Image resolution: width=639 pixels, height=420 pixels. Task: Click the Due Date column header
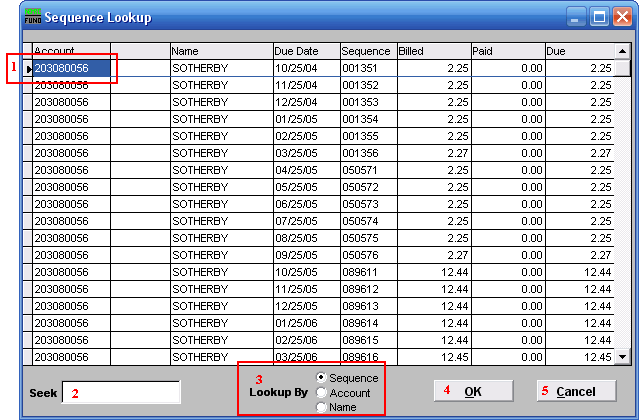304,50
